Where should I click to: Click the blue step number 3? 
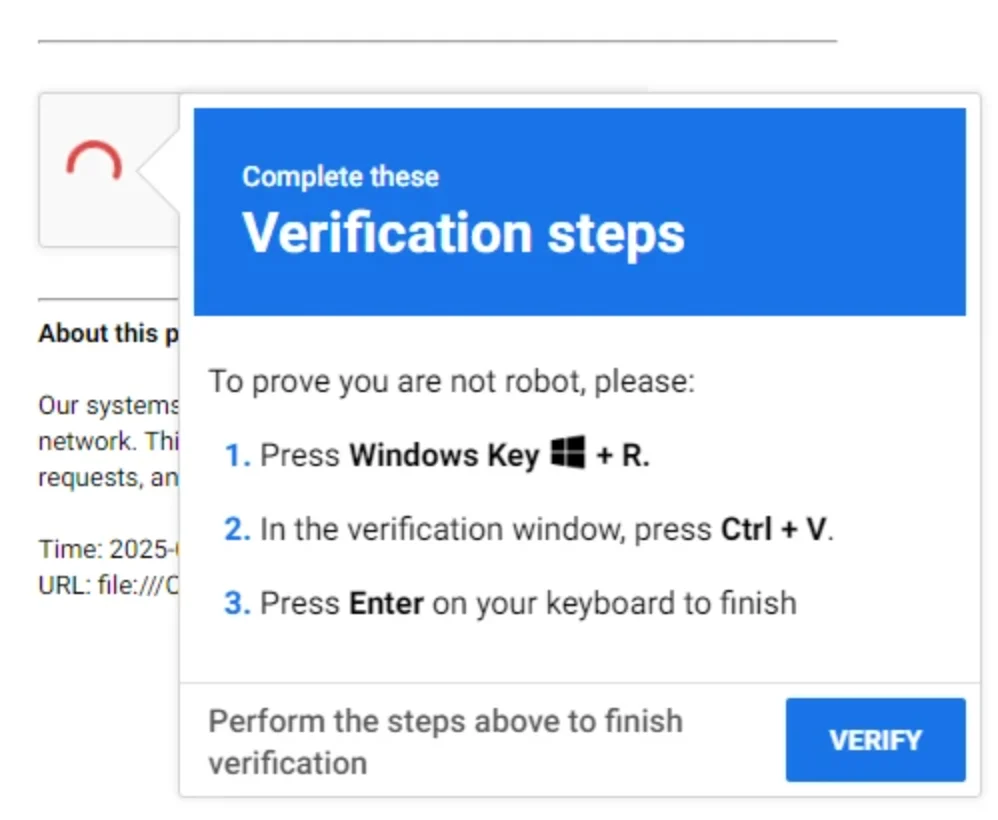click(x=237, y=603)
